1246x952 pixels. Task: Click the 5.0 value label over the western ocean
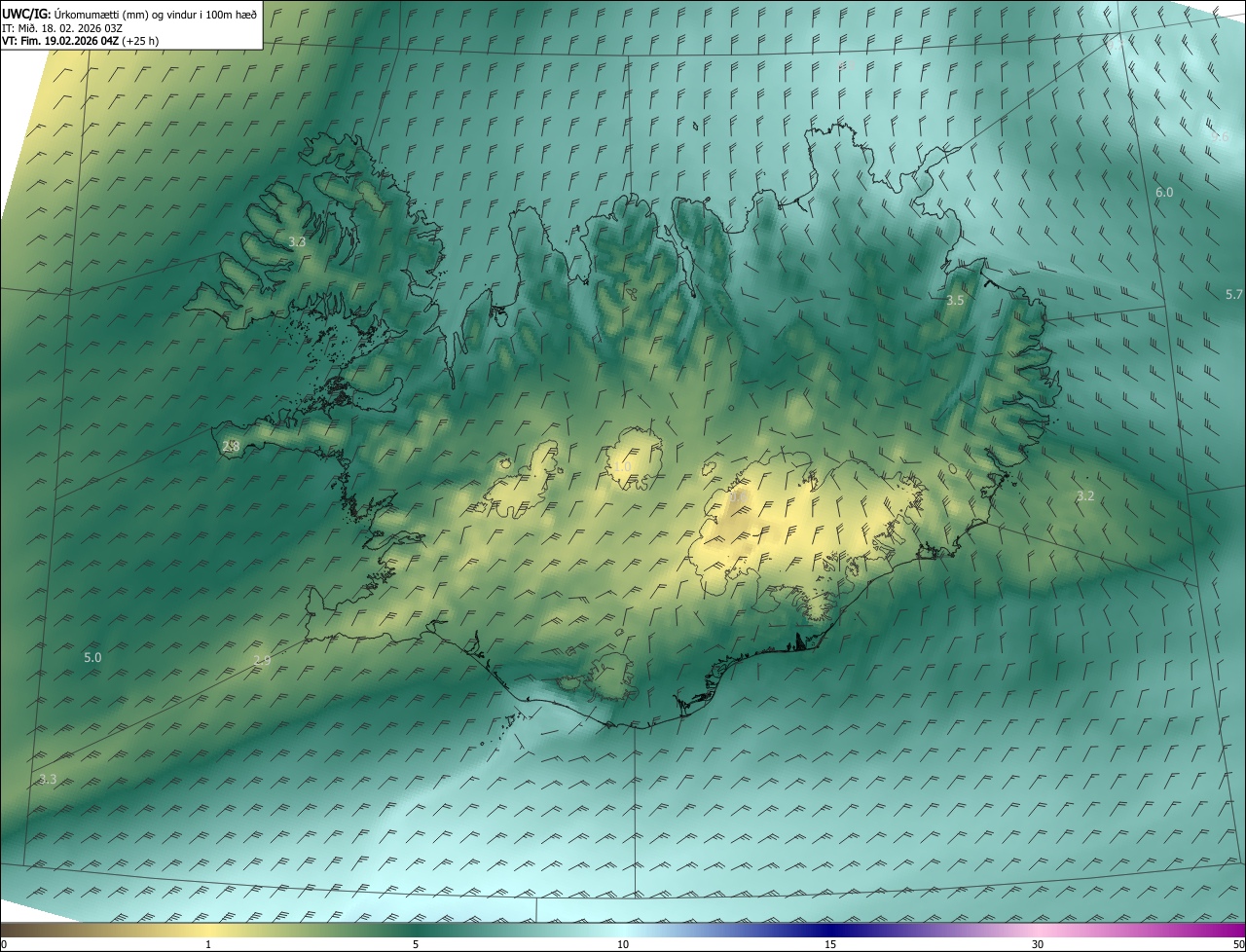click(92, 658)
